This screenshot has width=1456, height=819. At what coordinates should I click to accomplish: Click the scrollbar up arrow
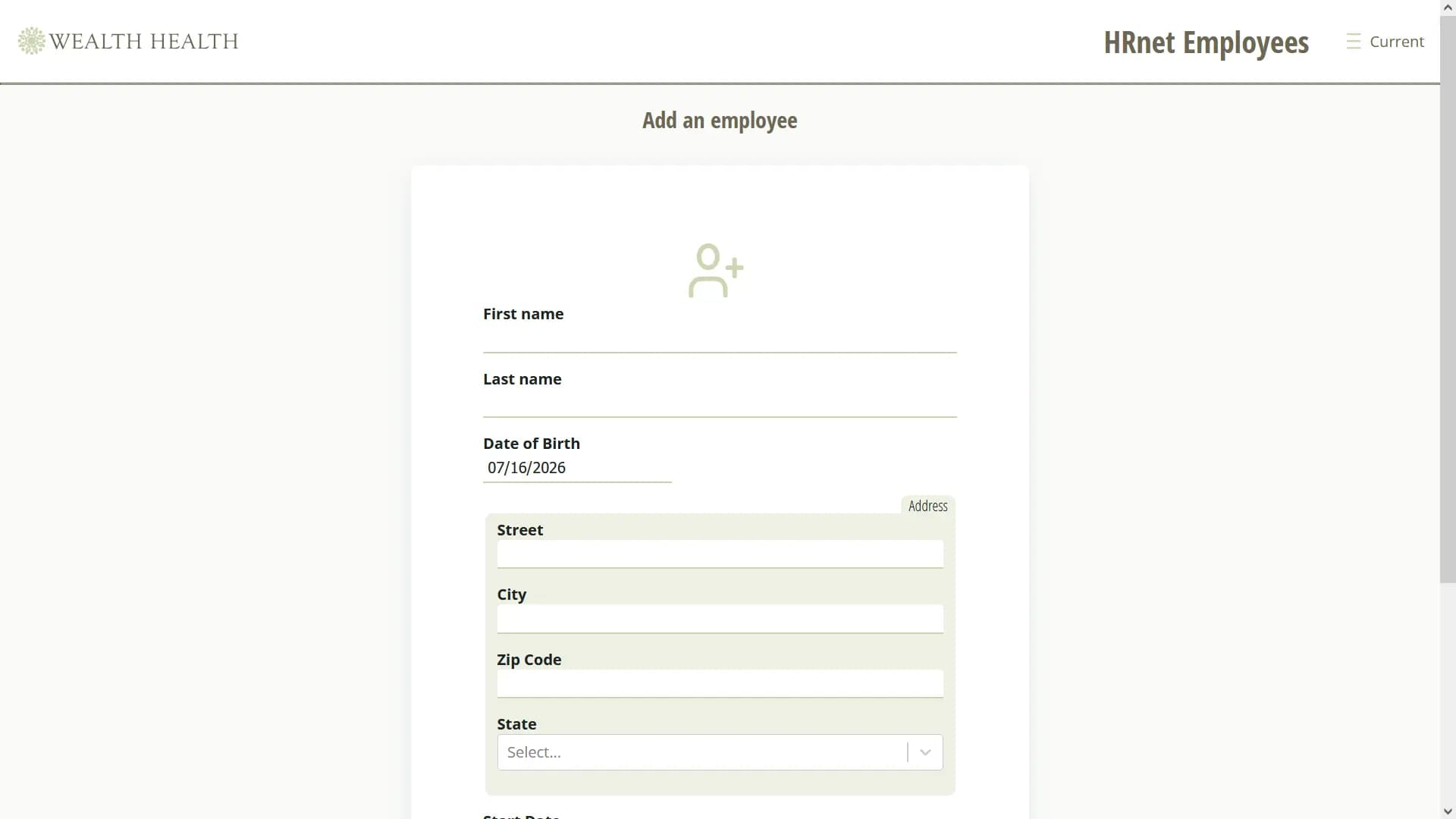tap(1448, 7)
